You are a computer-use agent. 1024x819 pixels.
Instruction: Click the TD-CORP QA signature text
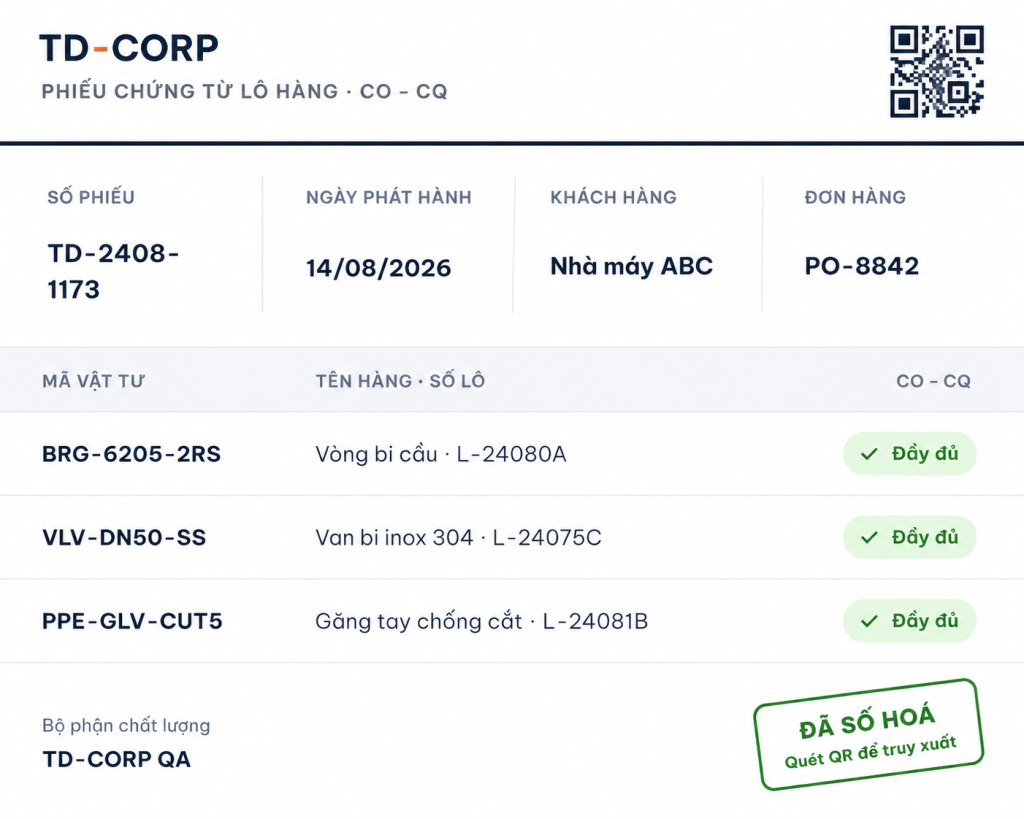116,759
